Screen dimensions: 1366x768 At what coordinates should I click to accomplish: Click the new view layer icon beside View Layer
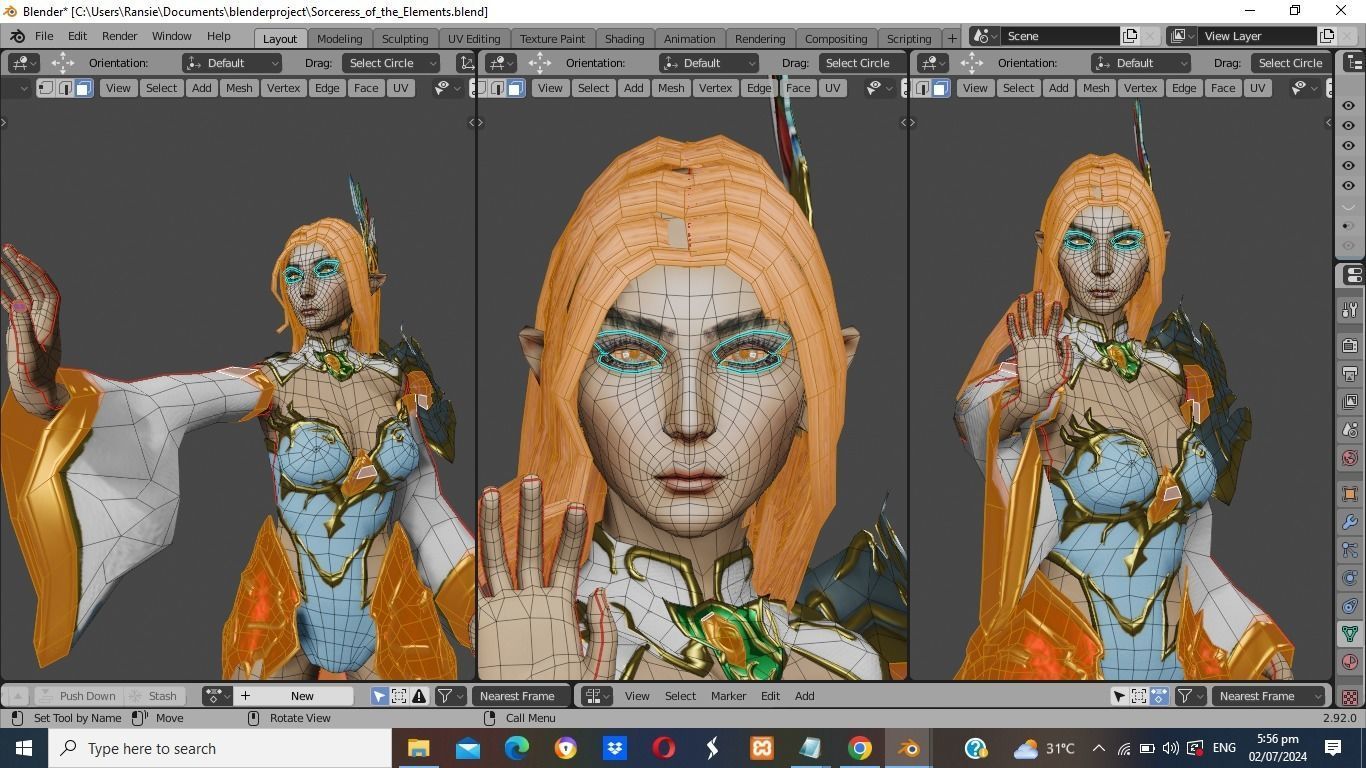(1327, 36)
